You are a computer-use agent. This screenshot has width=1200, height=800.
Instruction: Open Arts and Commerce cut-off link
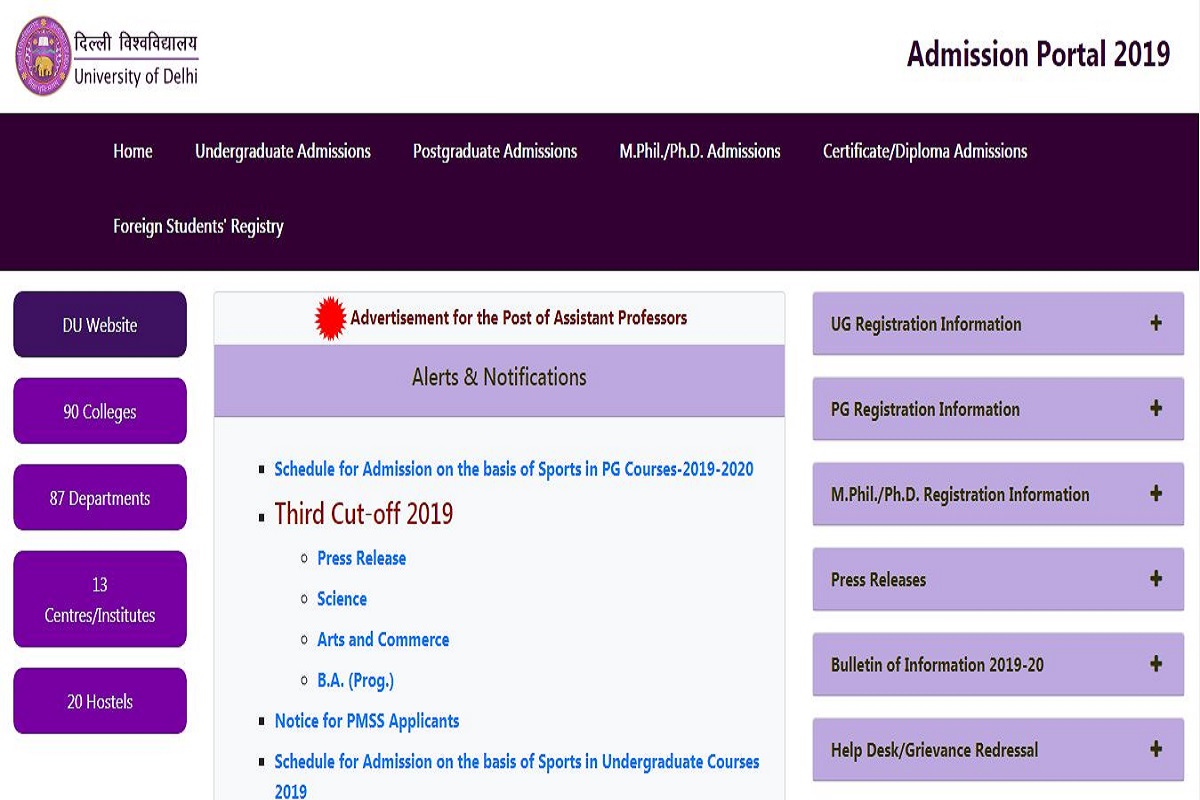tap(383, 640)
